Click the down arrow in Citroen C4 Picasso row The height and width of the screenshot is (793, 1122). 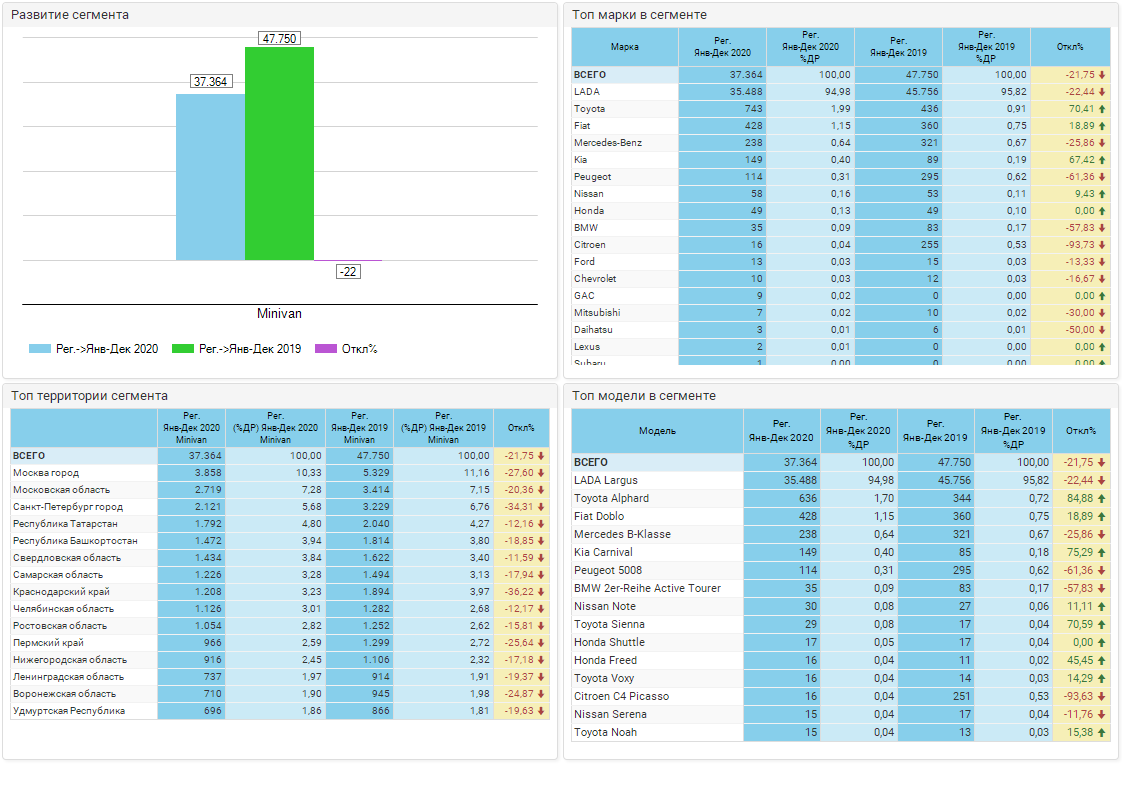tap(1102, 696)
